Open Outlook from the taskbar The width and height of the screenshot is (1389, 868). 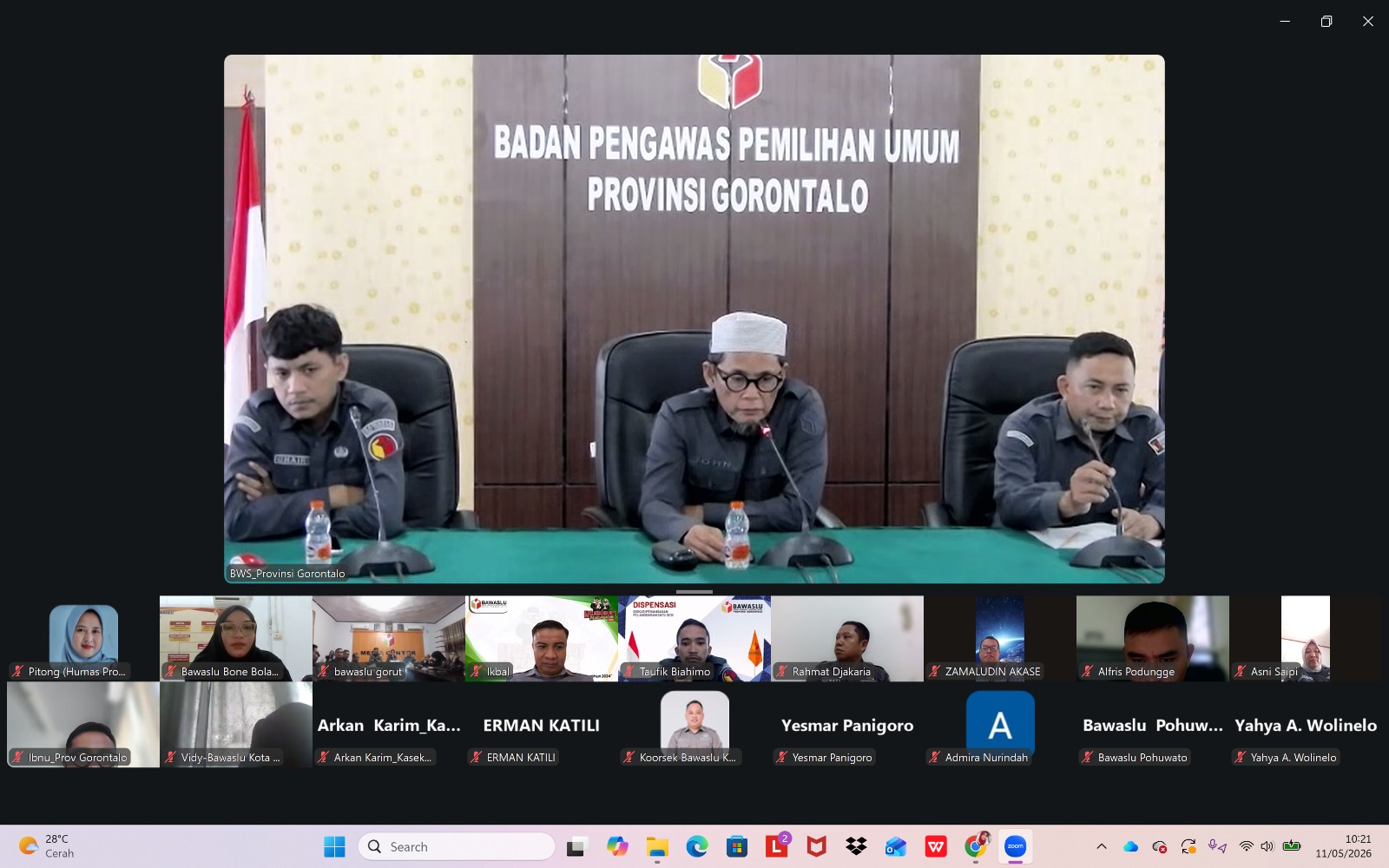pyautogui.click(x=896, y=846)
